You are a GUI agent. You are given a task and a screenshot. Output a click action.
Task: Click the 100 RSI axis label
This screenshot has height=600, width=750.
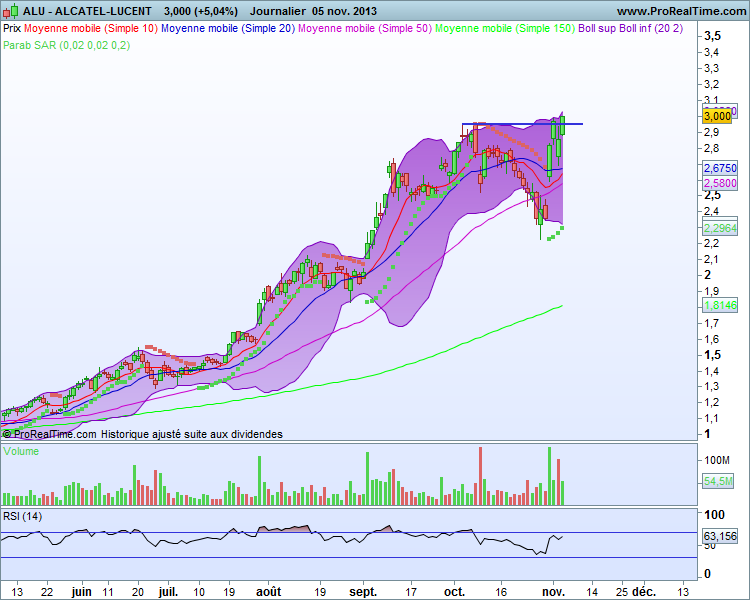pyautogui.click(x=715, y=515)
